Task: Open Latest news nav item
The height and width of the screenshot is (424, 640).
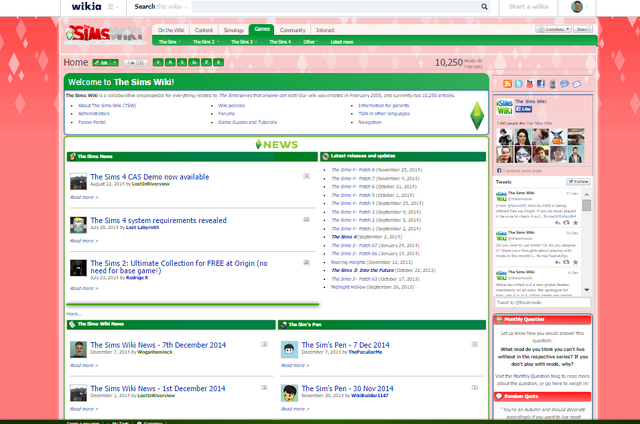Action: click(342, 42)
